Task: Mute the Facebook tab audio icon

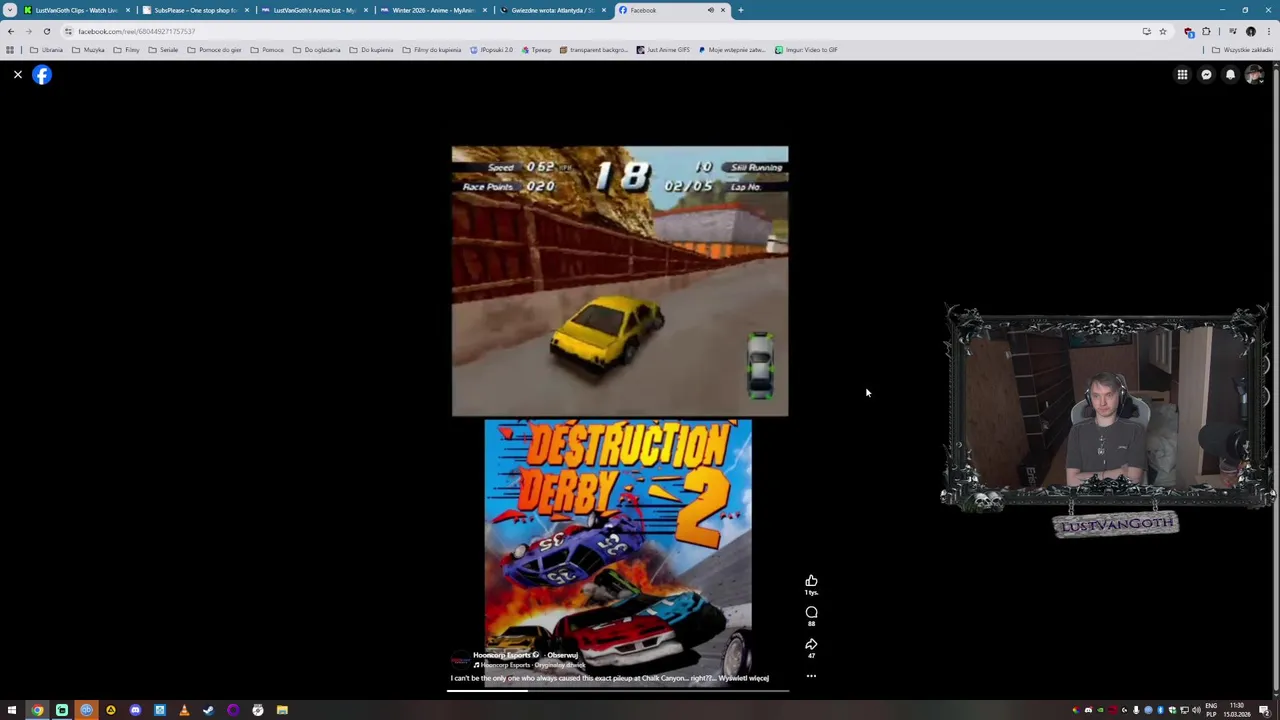Action: pos(710,10)
